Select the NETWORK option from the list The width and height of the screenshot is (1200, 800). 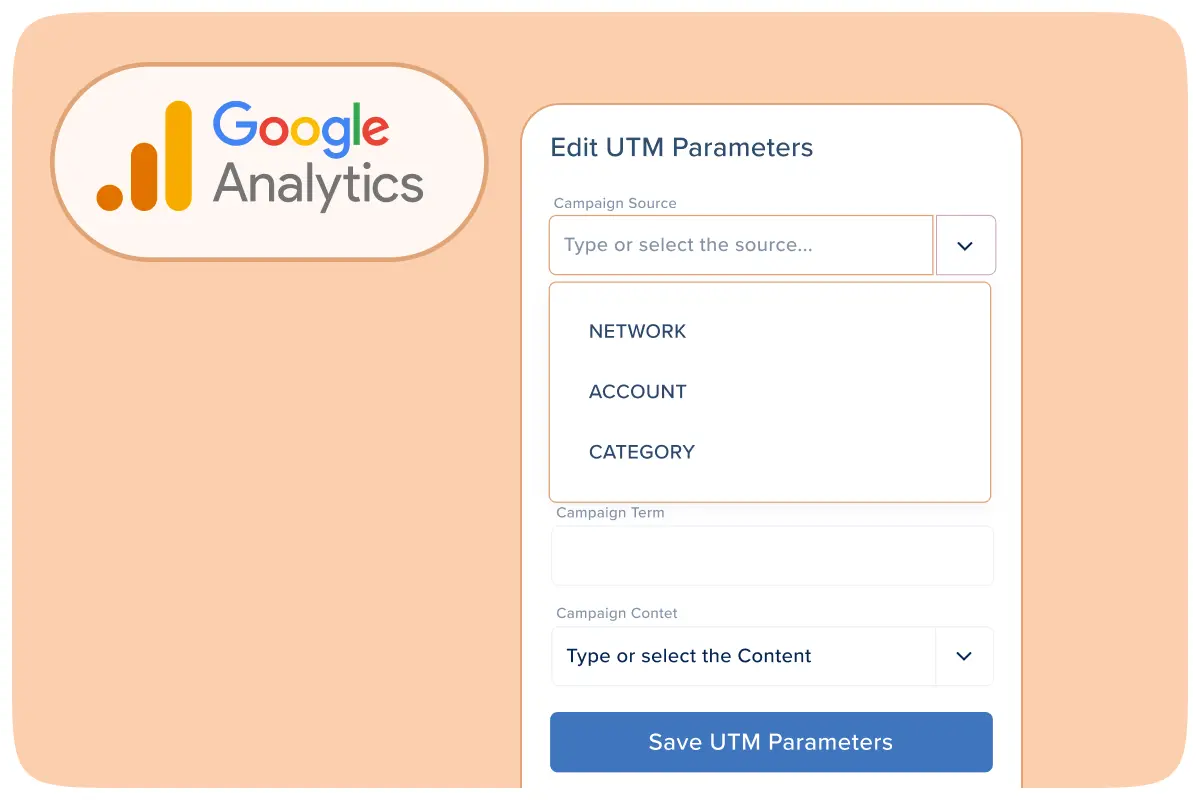638,332
